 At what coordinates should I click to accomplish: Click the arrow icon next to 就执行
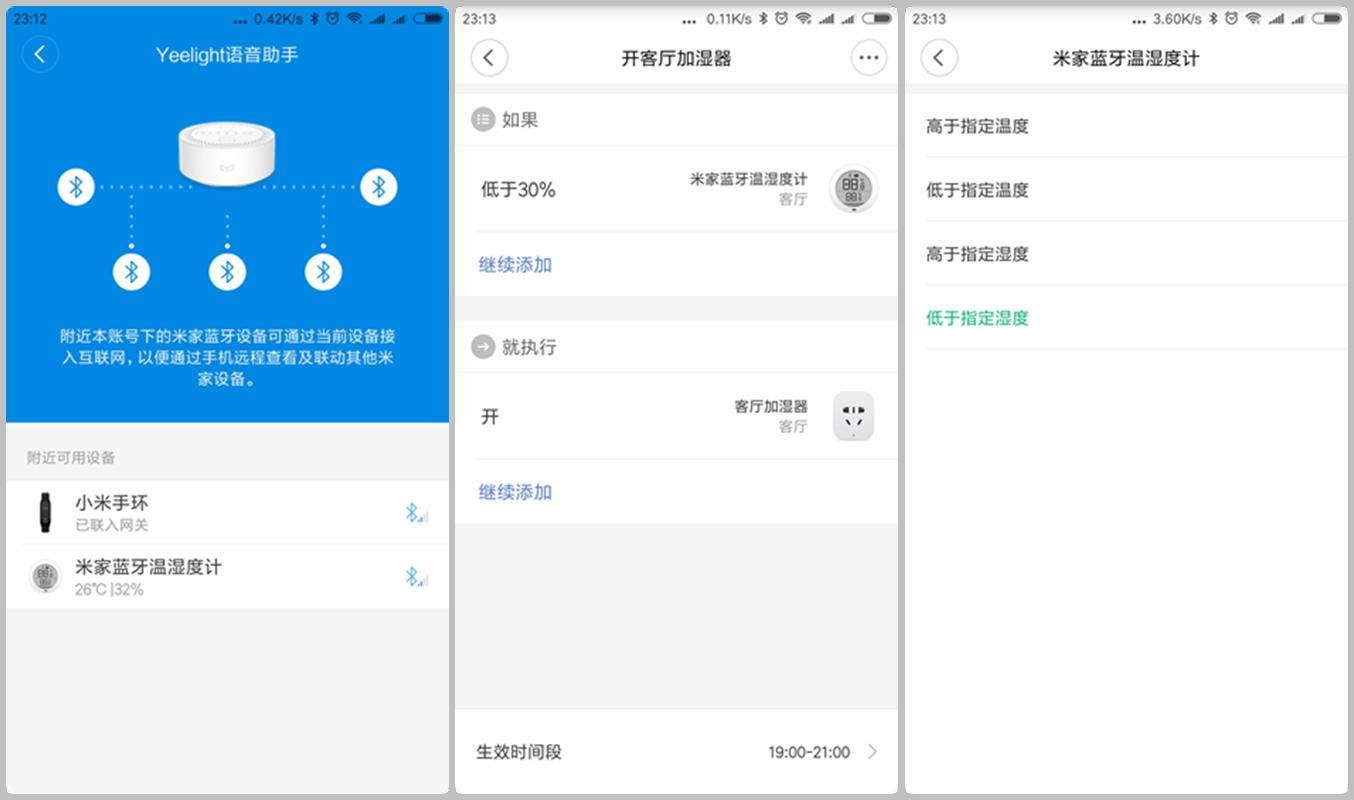[x=483, y=347]
